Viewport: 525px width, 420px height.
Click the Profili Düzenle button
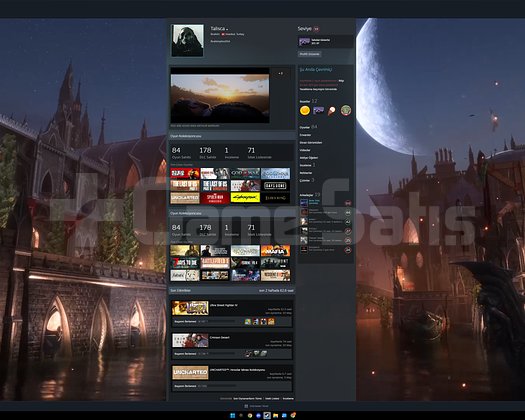(x=310, y=54)
